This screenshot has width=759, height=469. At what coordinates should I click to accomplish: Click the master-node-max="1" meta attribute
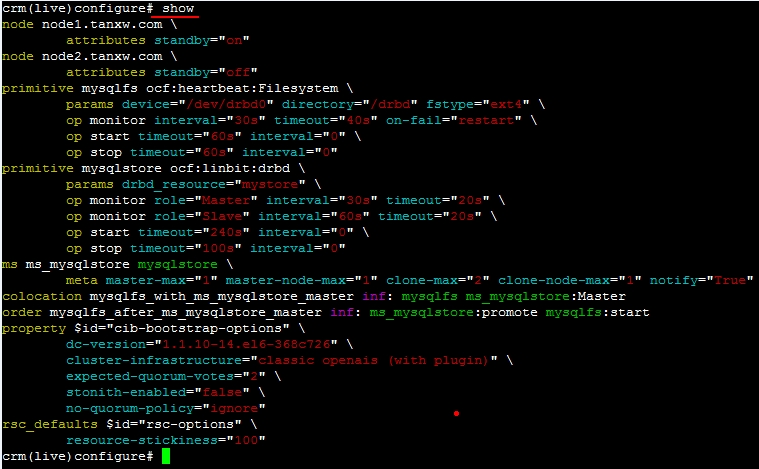coord(302,280)
